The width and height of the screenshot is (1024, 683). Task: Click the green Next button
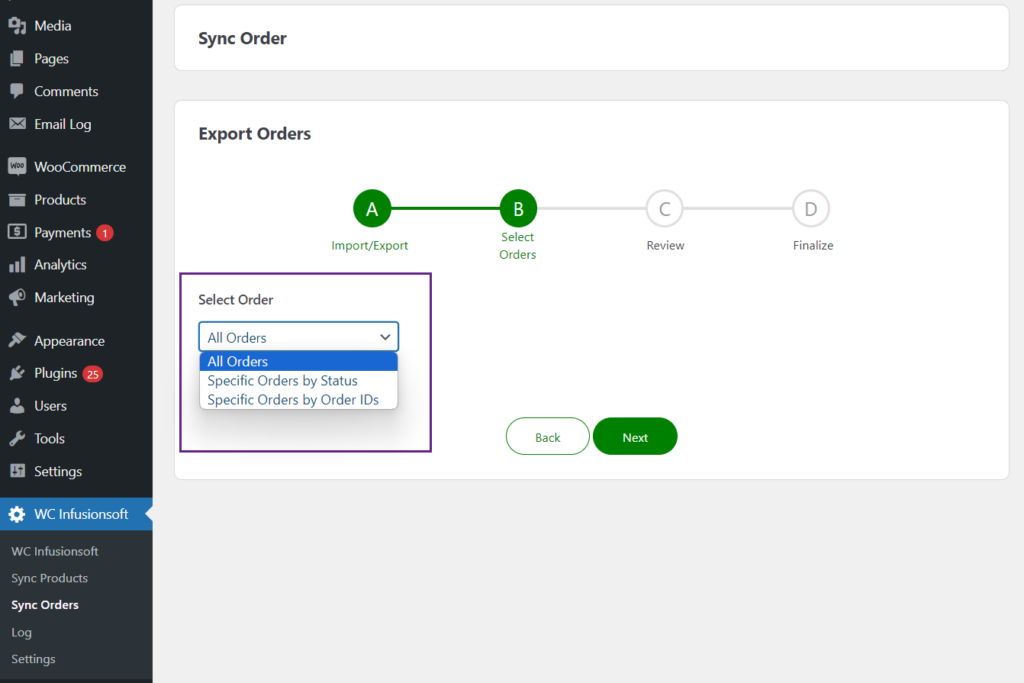(635, 437)
